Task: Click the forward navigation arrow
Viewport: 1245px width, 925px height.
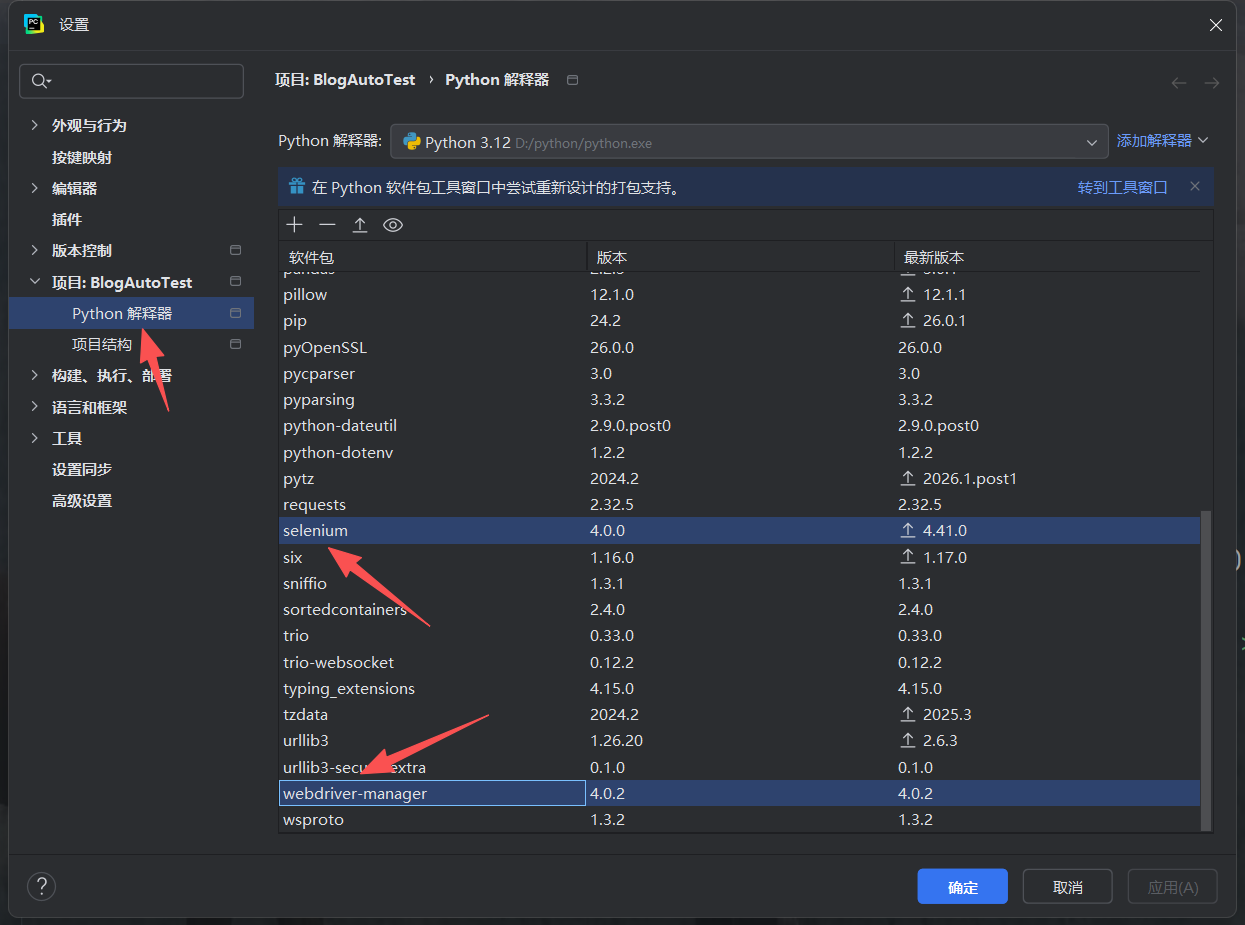Action: (1212, 83)
